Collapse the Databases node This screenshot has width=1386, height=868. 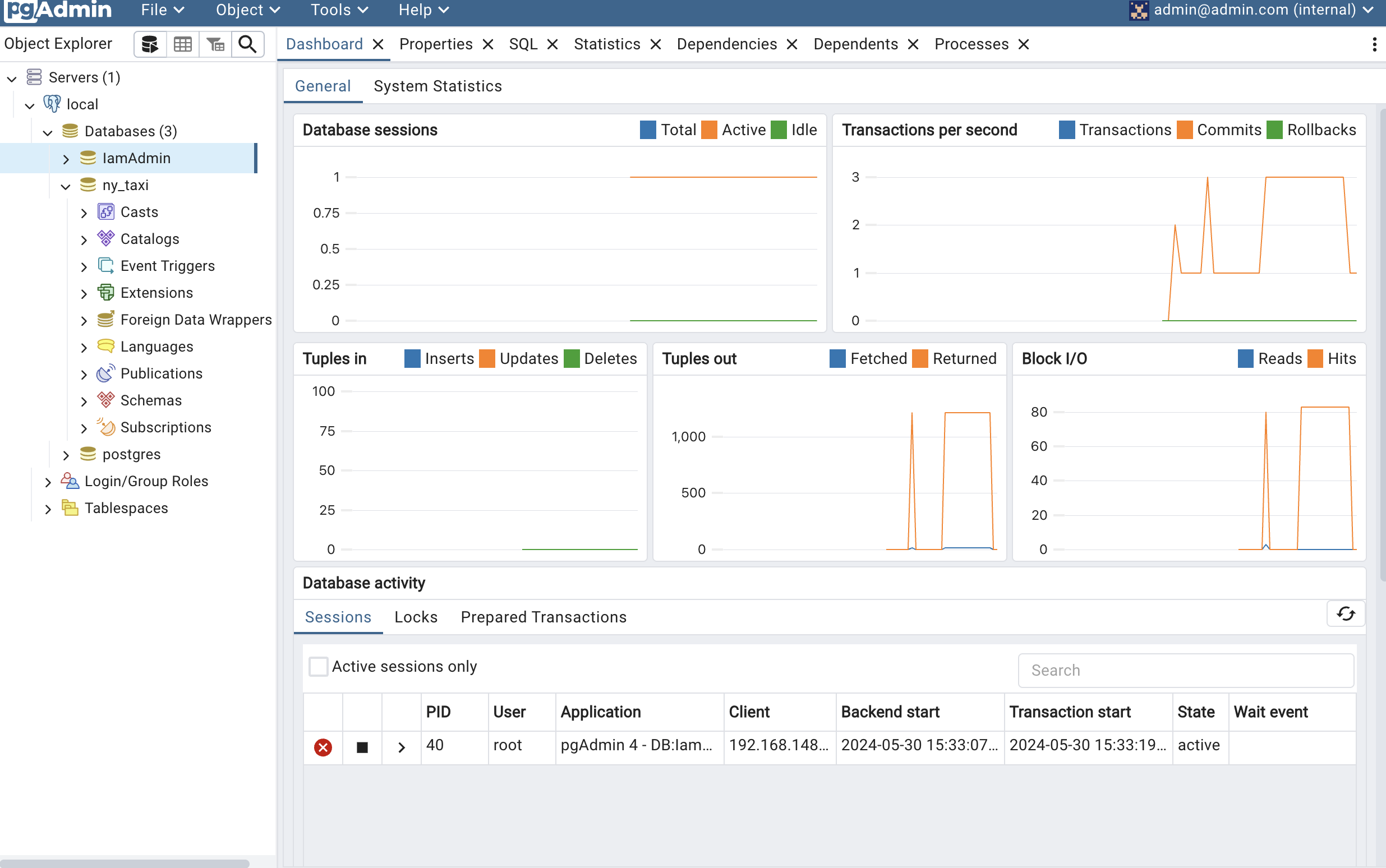click(x=48, y=132)
